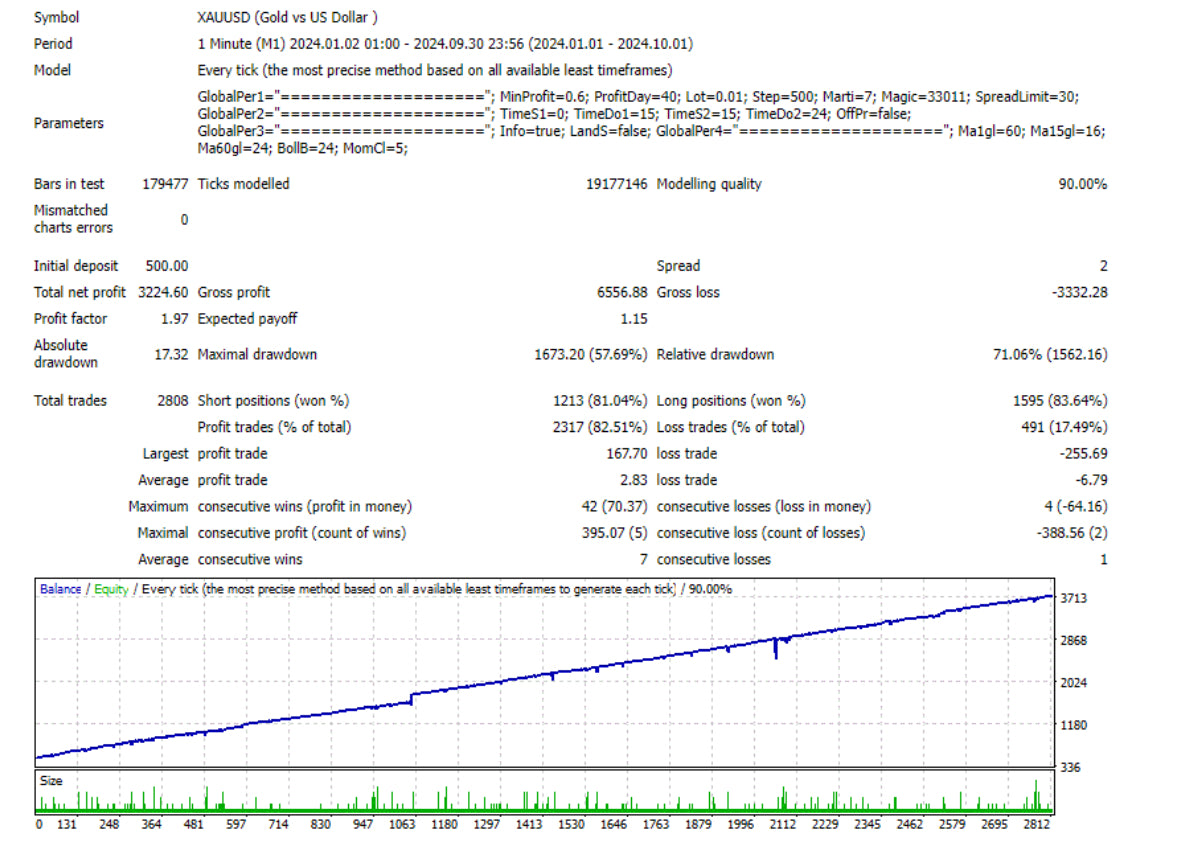Click Total net profit value 3224.60
This screenshot has width=1182, height=841.
coord(163,292)
